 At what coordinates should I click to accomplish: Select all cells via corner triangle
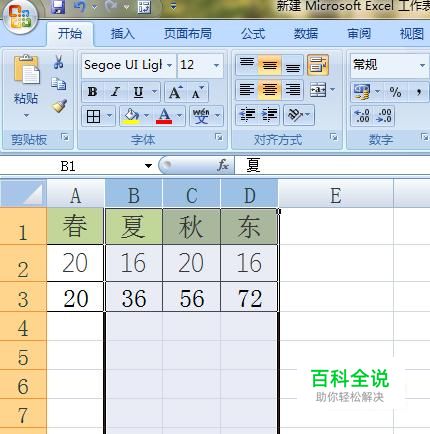(23, 193)
